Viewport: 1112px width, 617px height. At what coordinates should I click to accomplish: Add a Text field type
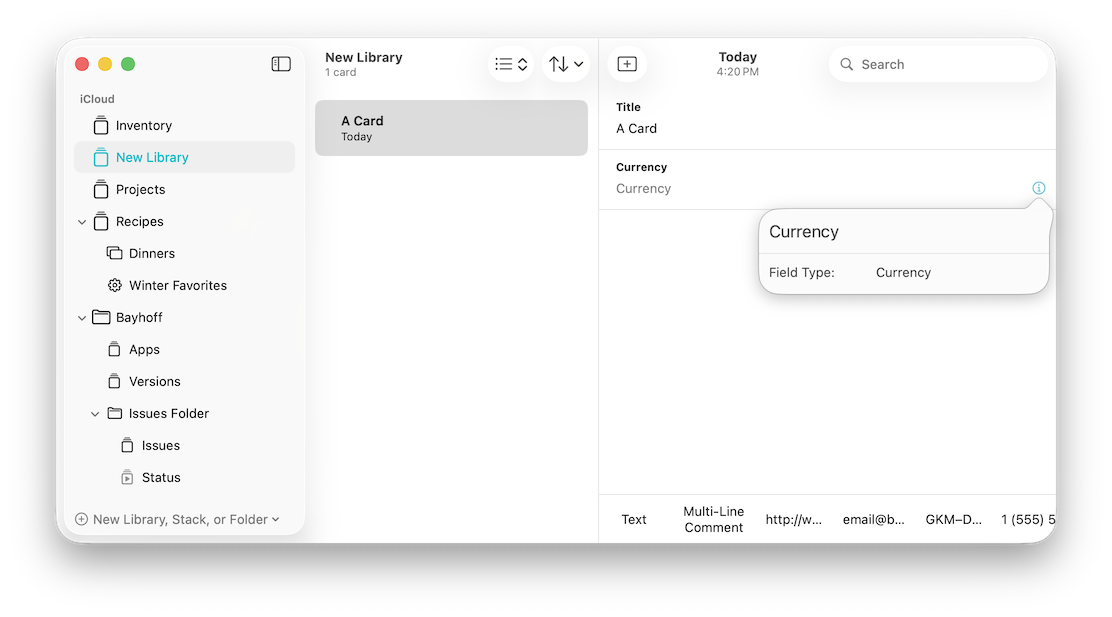pos(634,519)
